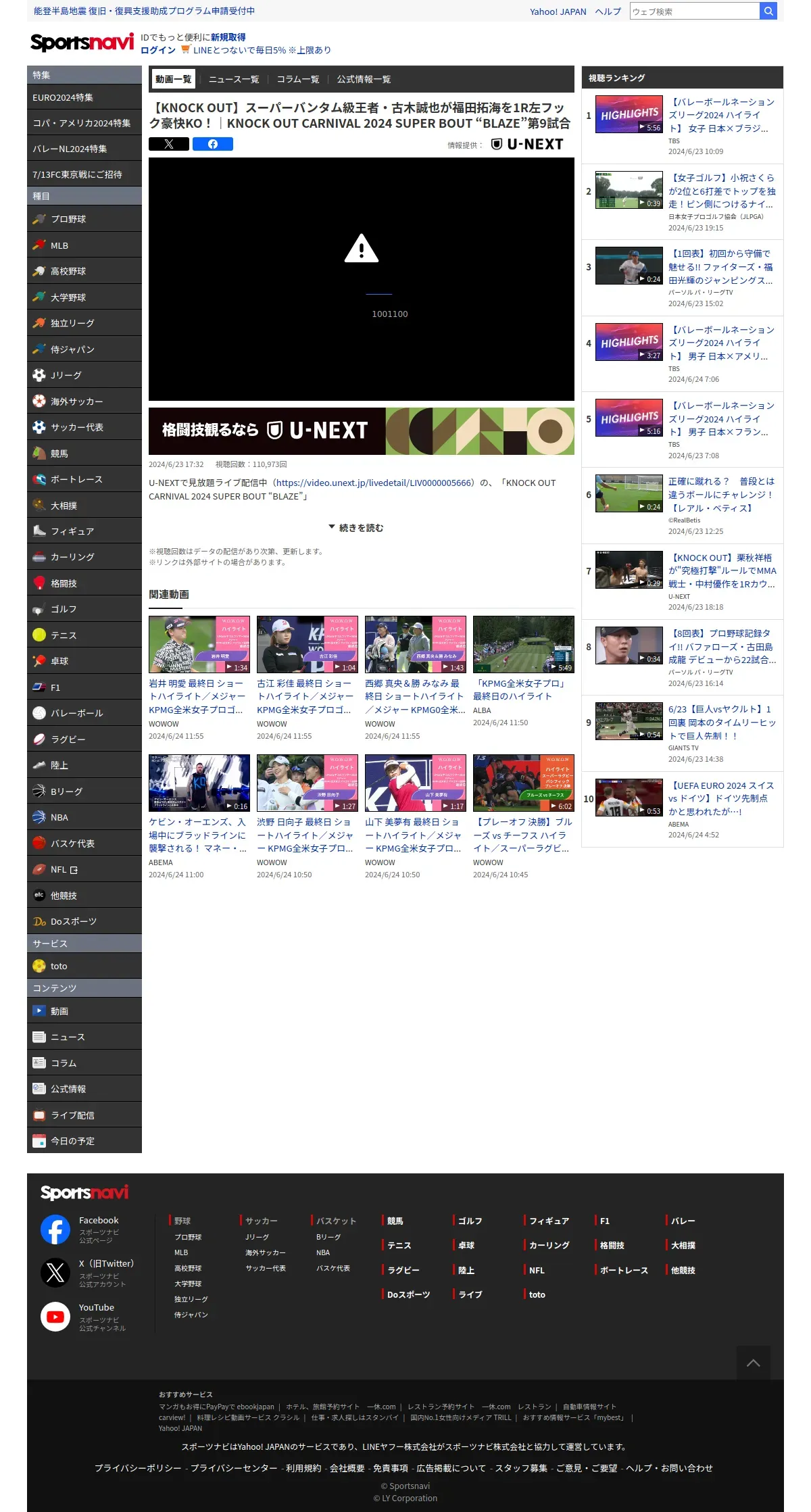
Task: Open Yahoo! JAPAN header link
Action: [558, 11]
